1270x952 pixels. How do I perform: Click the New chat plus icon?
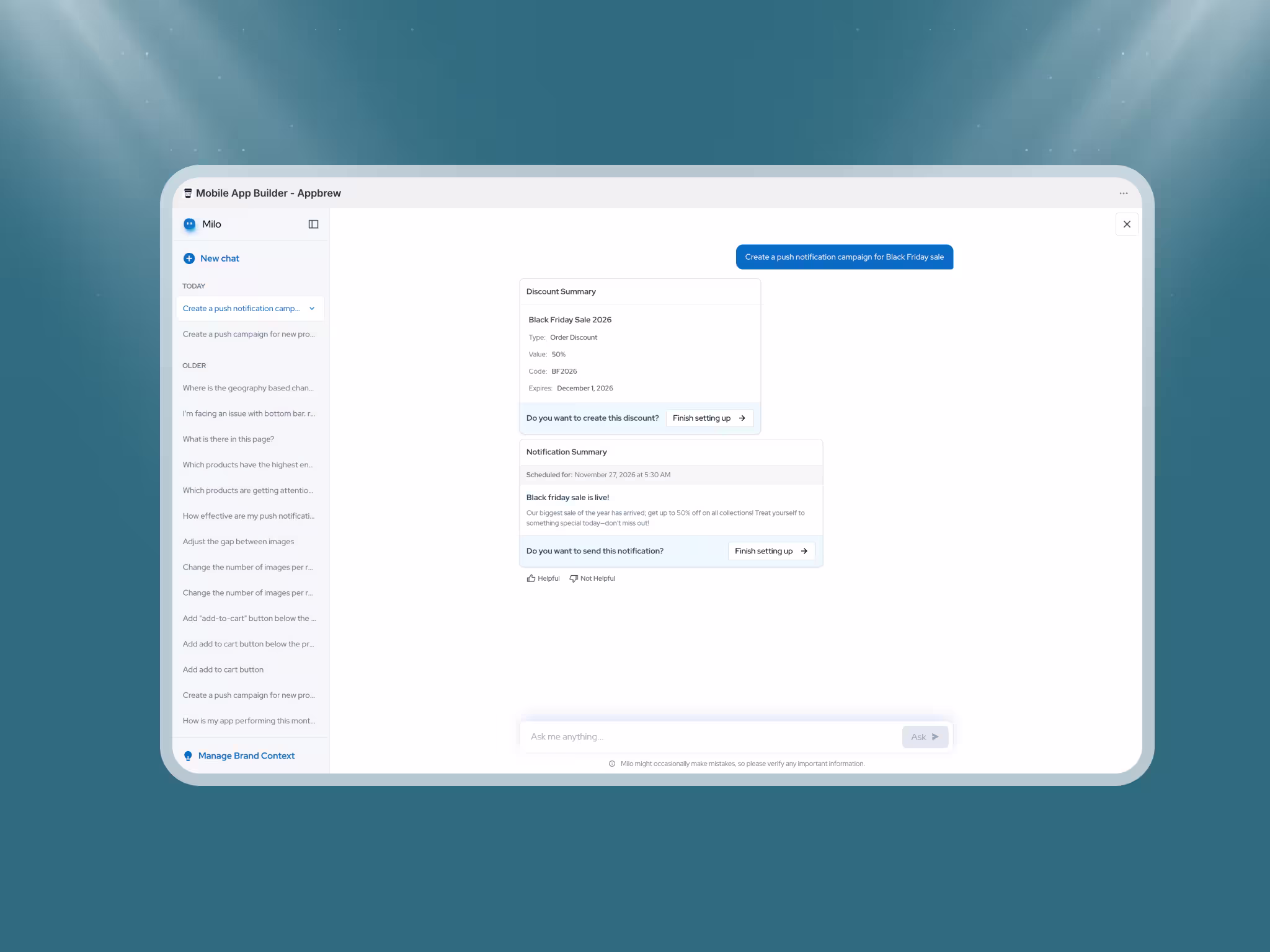[189, 258]
